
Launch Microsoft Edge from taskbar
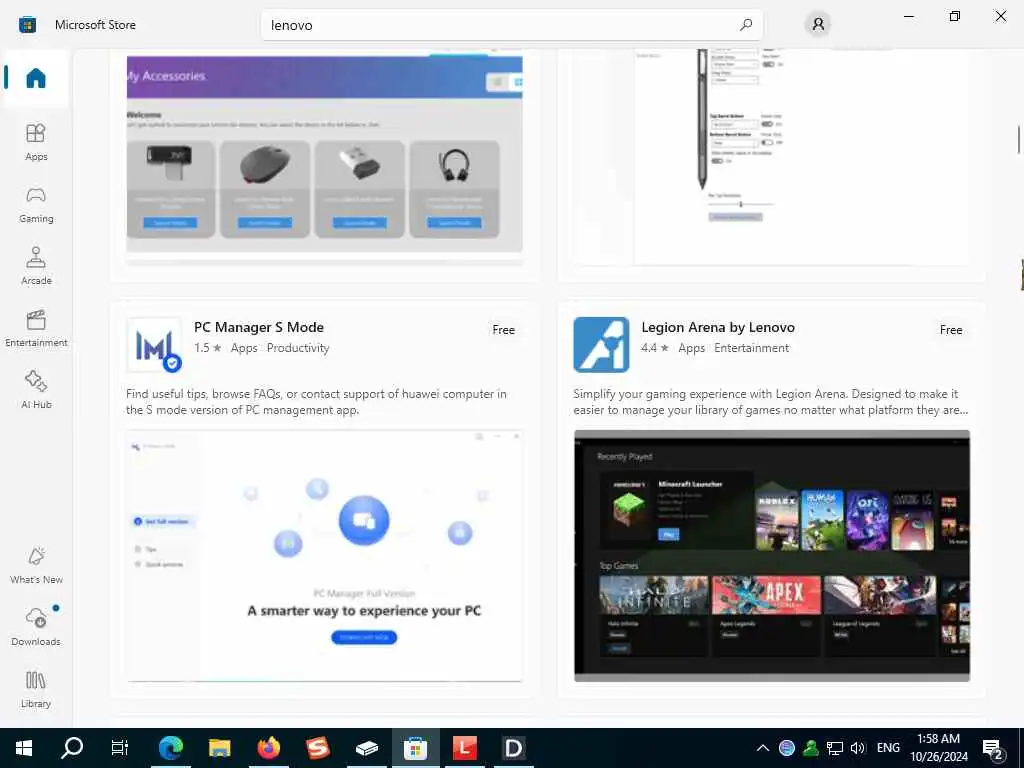(170, 748)
